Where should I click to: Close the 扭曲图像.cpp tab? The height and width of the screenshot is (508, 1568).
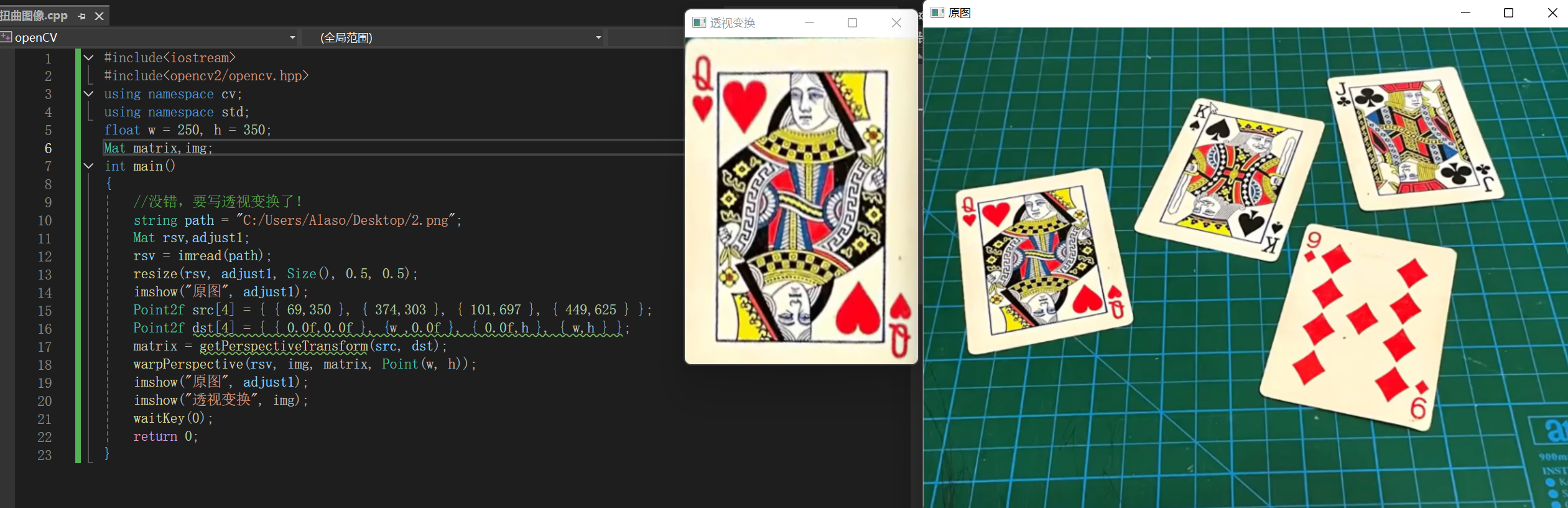[x=100, y=16]
